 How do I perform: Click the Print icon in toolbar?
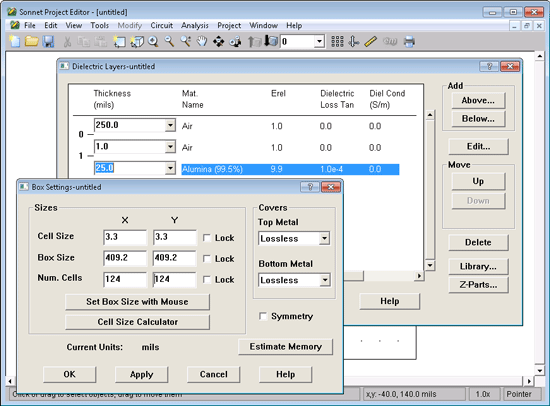point(409,42)
